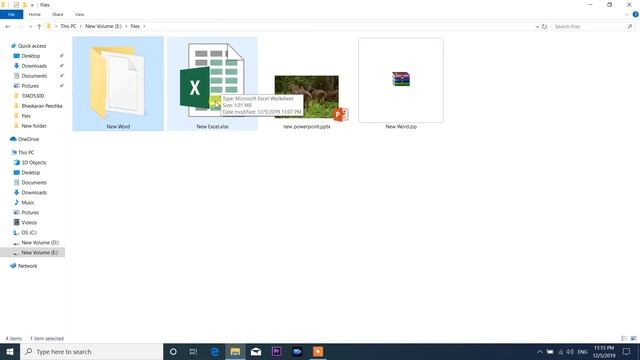Open Task View on taskbar
640x360 pixels.
point(193,351)
